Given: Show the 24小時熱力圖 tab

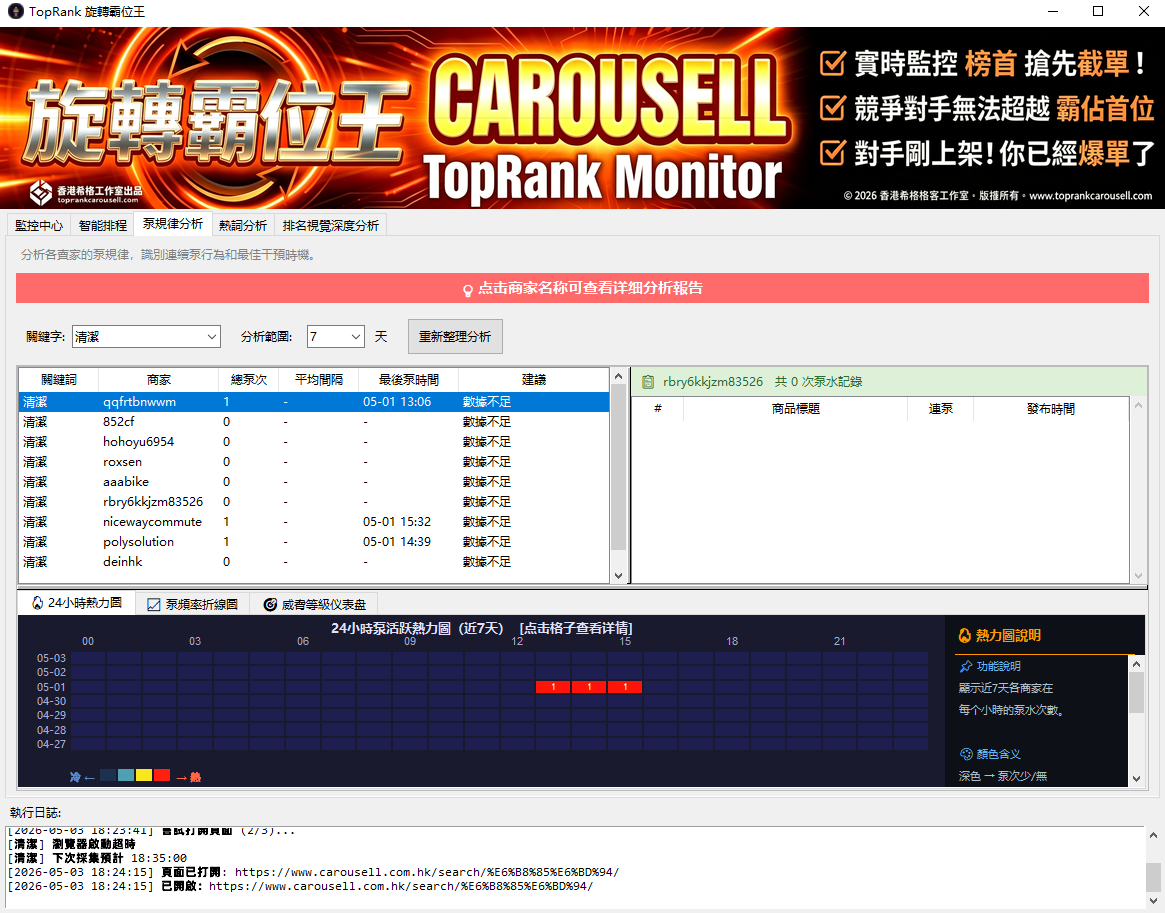Looking at the screenshot, I should (77, 602).
